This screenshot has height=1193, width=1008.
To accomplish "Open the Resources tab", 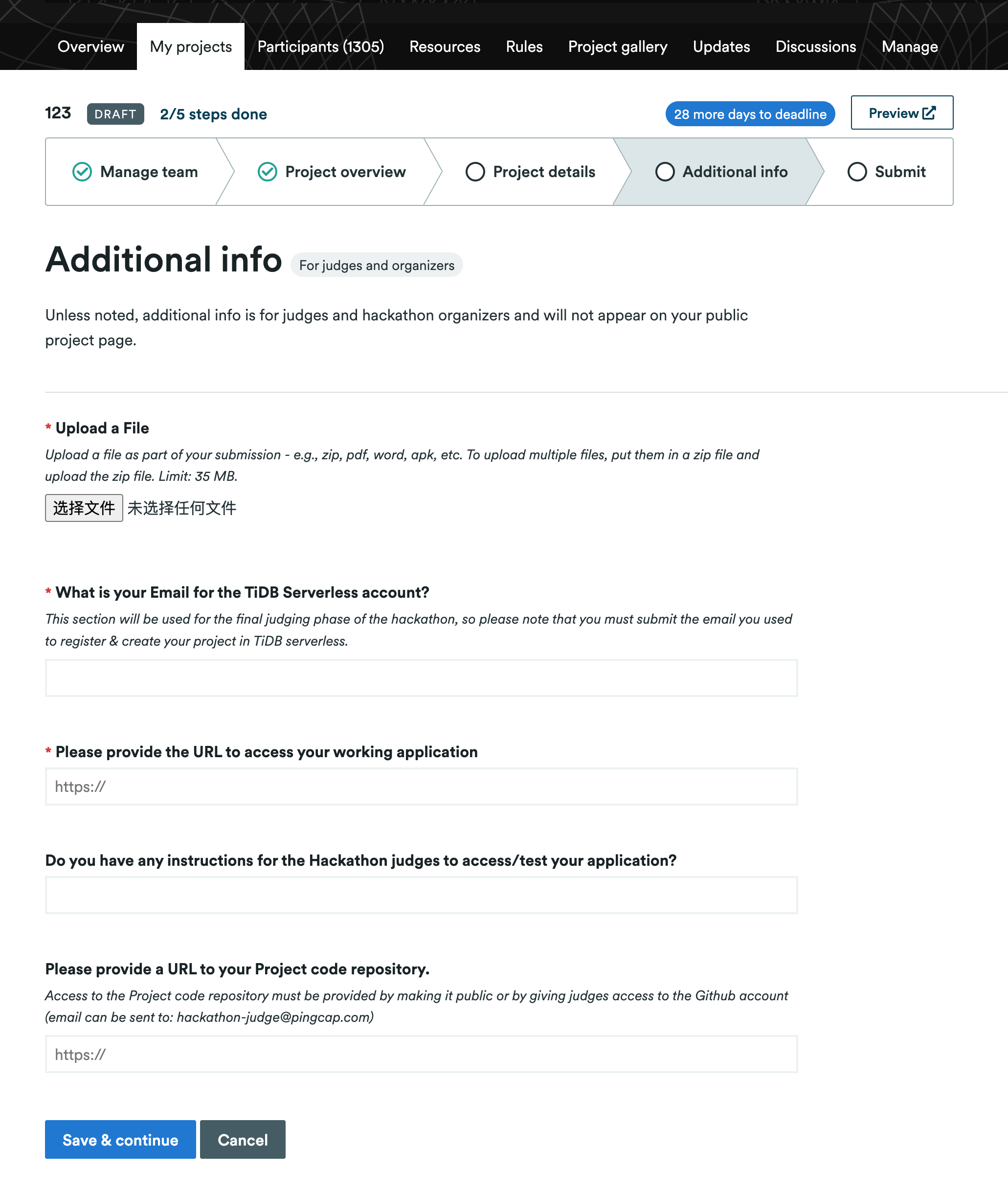I will (445, 46).
